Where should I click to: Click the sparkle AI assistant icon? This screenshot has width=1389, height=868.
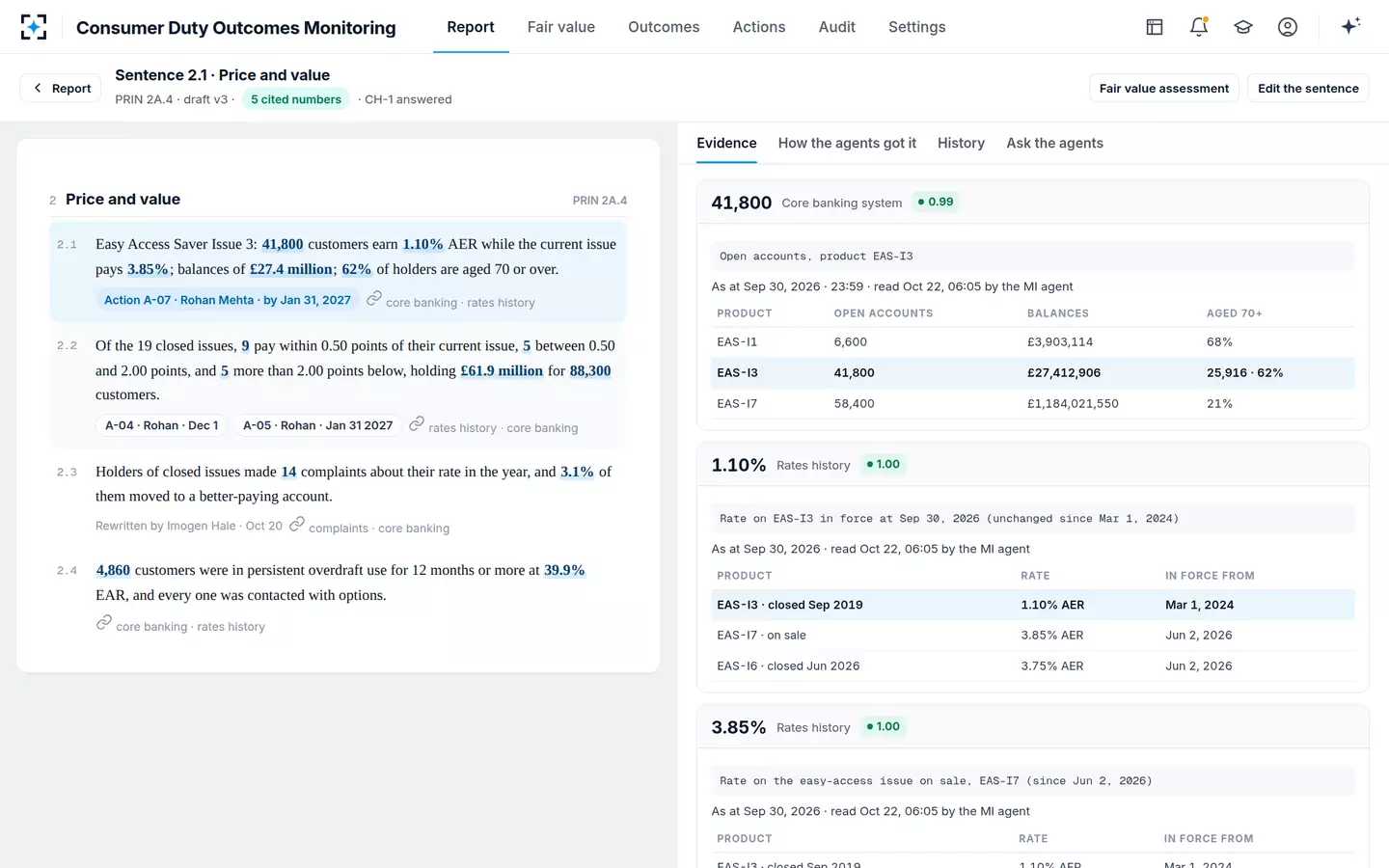pyautogui.click(x=1350, y=26)
